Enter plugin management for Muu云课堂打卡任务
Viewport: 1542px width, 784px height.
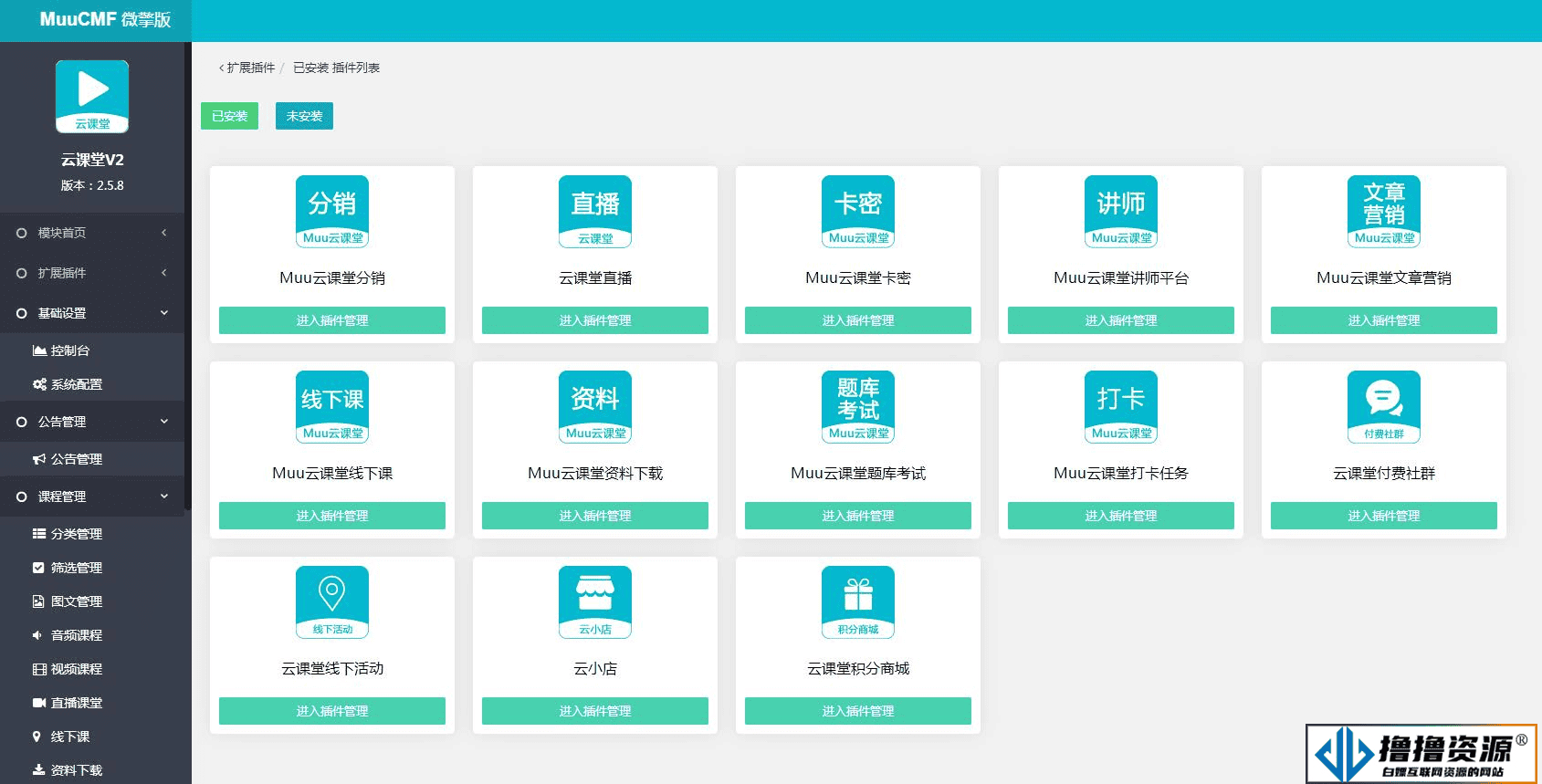[x=1121, y=516]
